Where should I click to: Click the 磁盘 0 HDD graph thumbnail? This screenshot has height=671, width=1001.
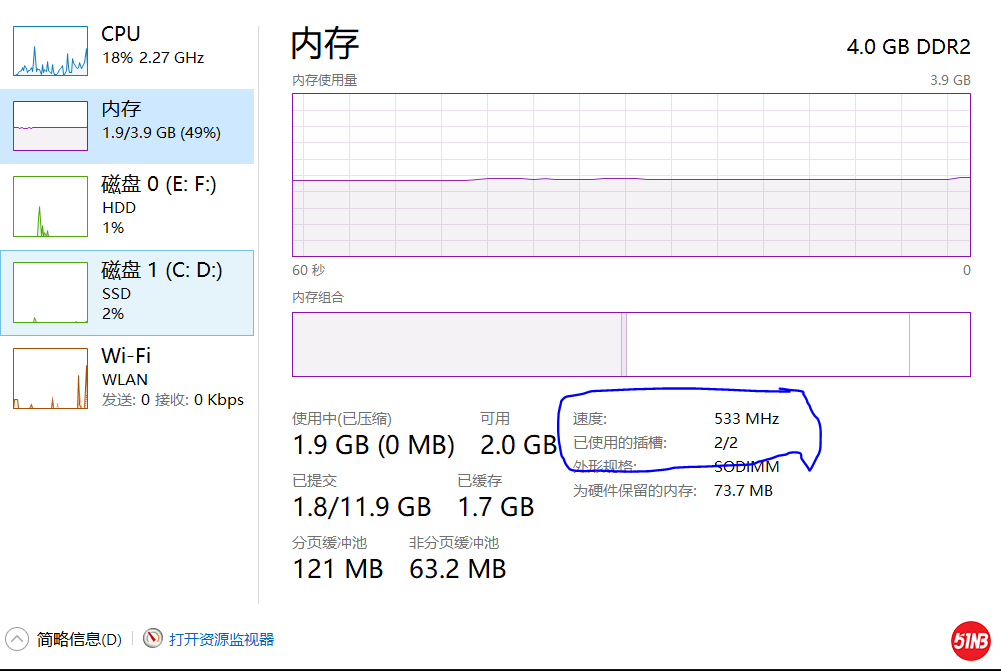click(x=50, y=207)
